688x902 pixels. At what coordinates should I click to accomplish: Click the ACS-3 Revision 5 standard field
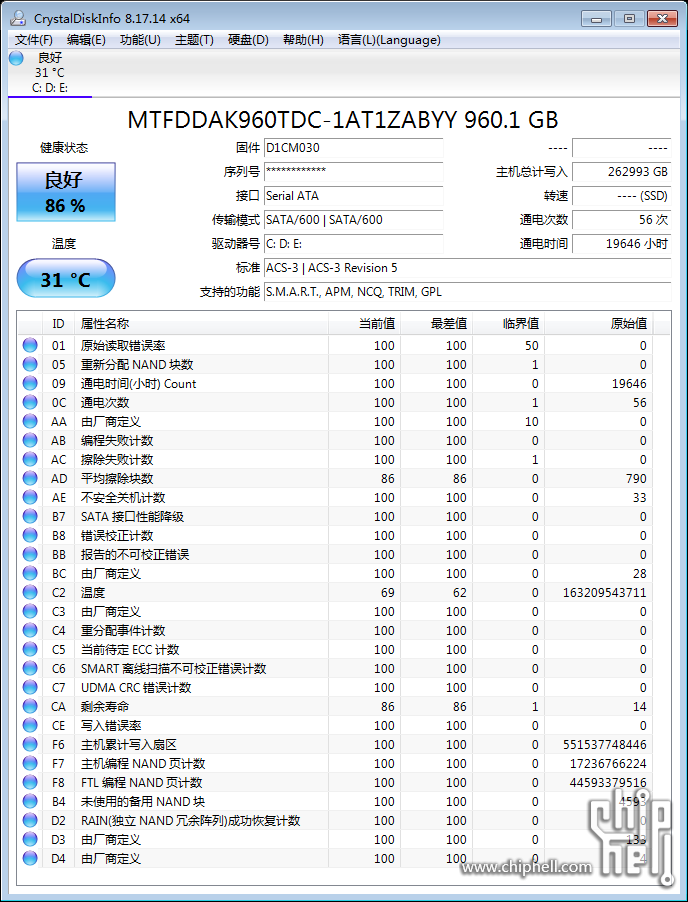click(x=468, y=268)
